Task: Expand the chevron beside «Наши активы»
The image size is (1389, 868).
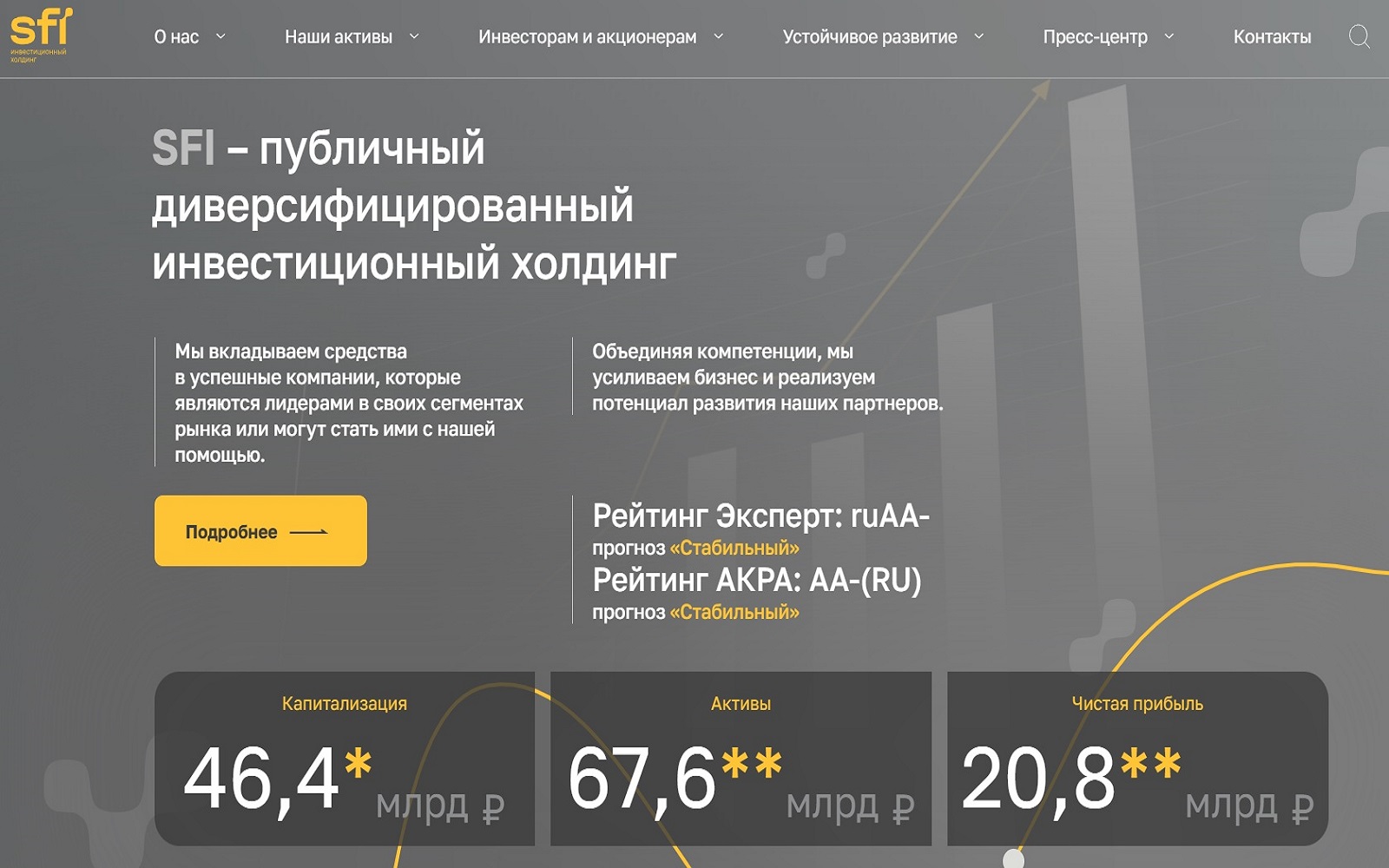Action: 414,36
